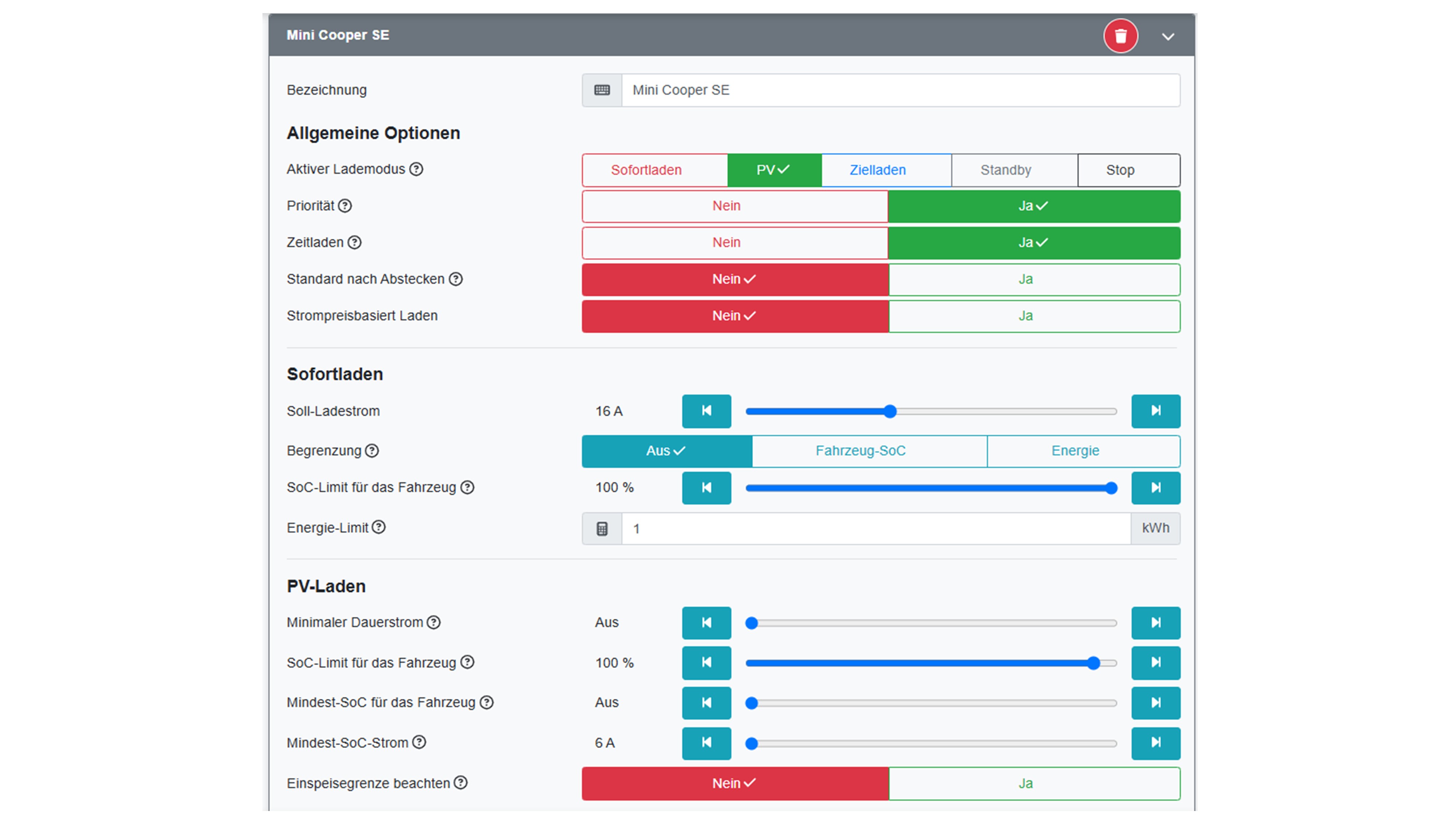Collapse the Mini Cooper SE panel

[x=1168, y=37]
